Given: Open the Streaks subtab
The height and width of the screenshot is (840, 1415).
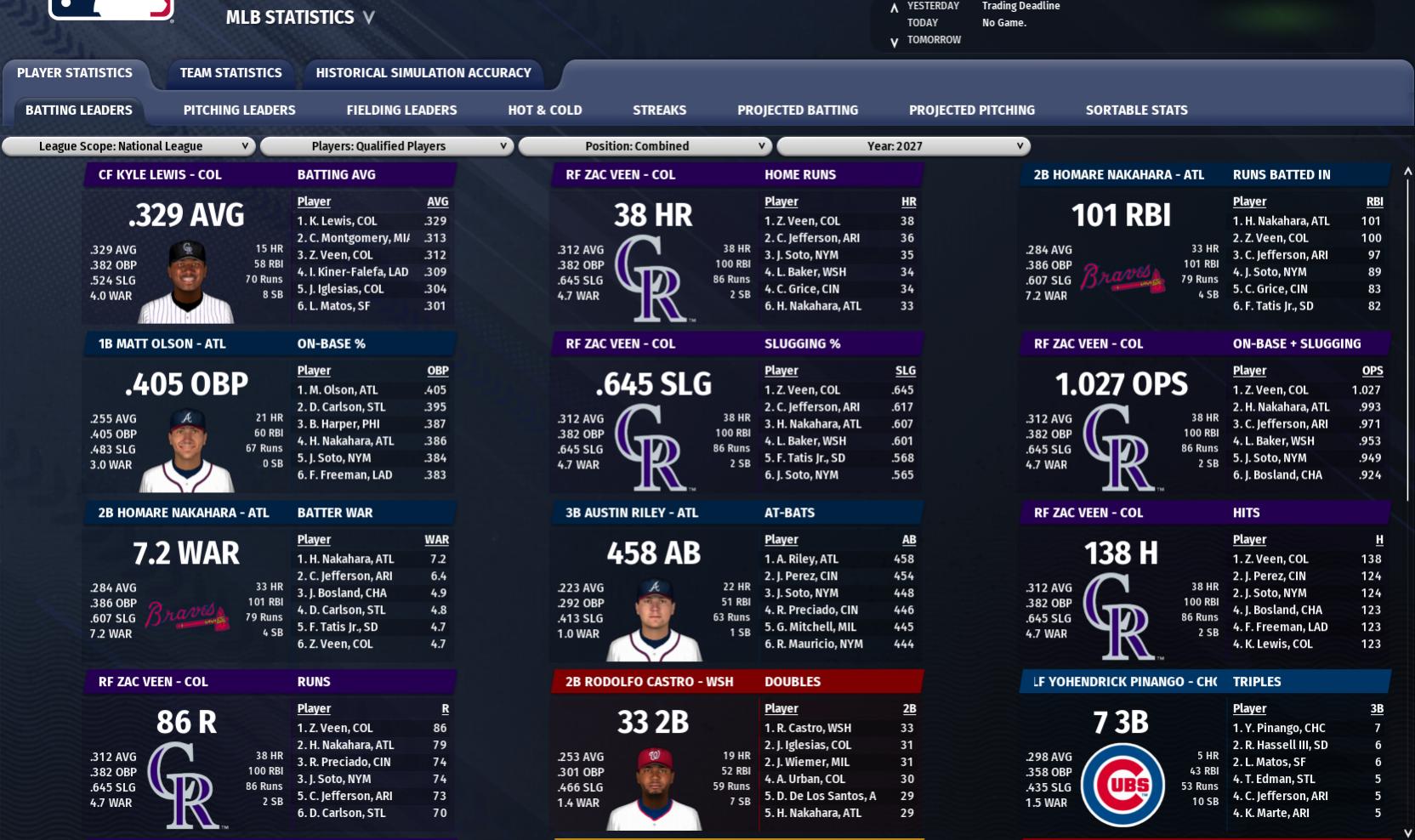Looking at the screenshot, I should click(660, 111).
